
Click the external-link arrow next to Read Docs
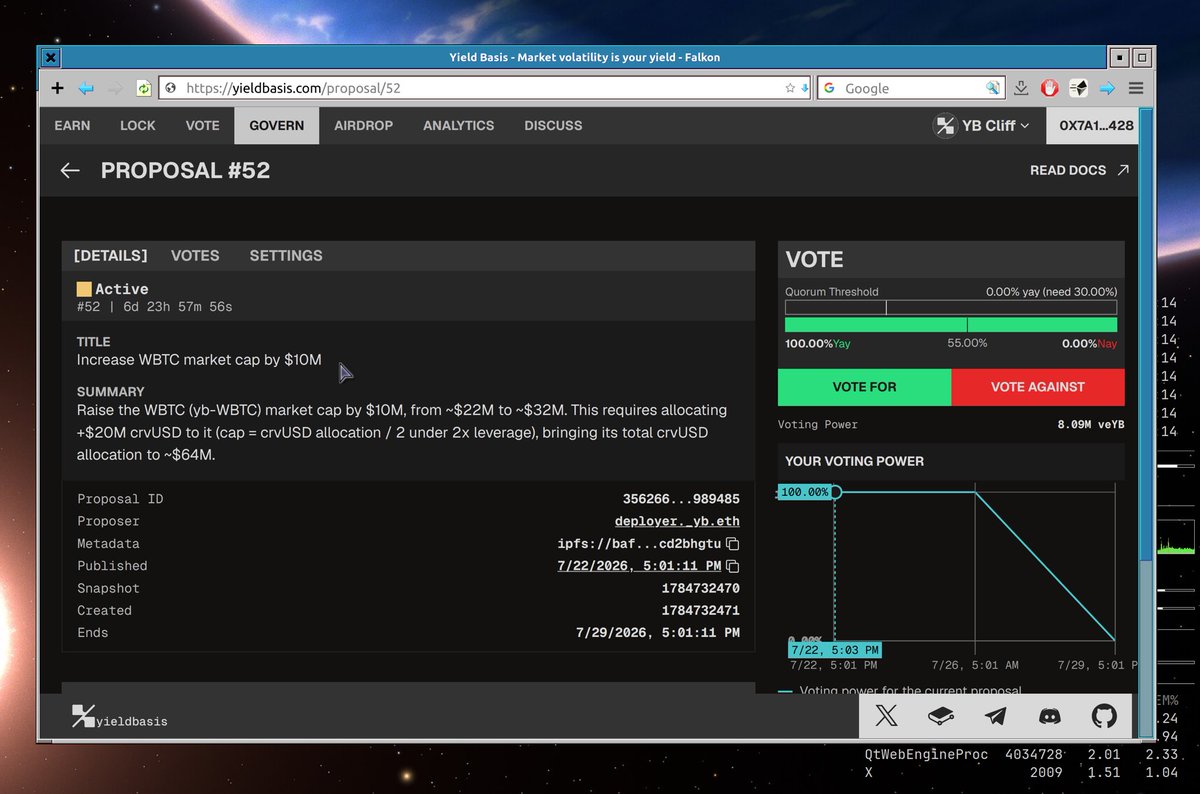point(1123,170)
